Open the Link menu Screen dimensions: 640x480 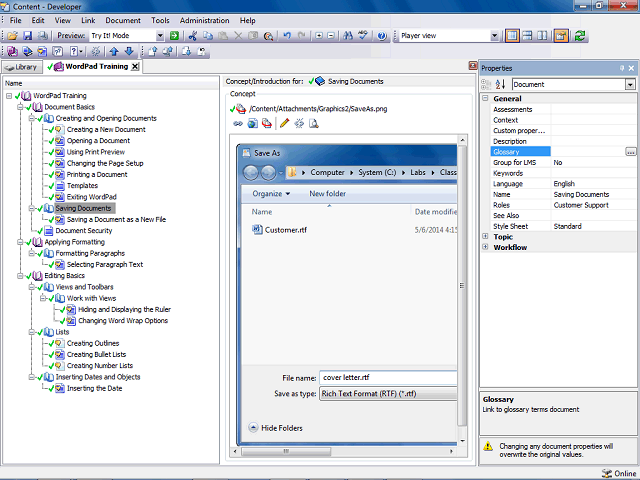88,20
